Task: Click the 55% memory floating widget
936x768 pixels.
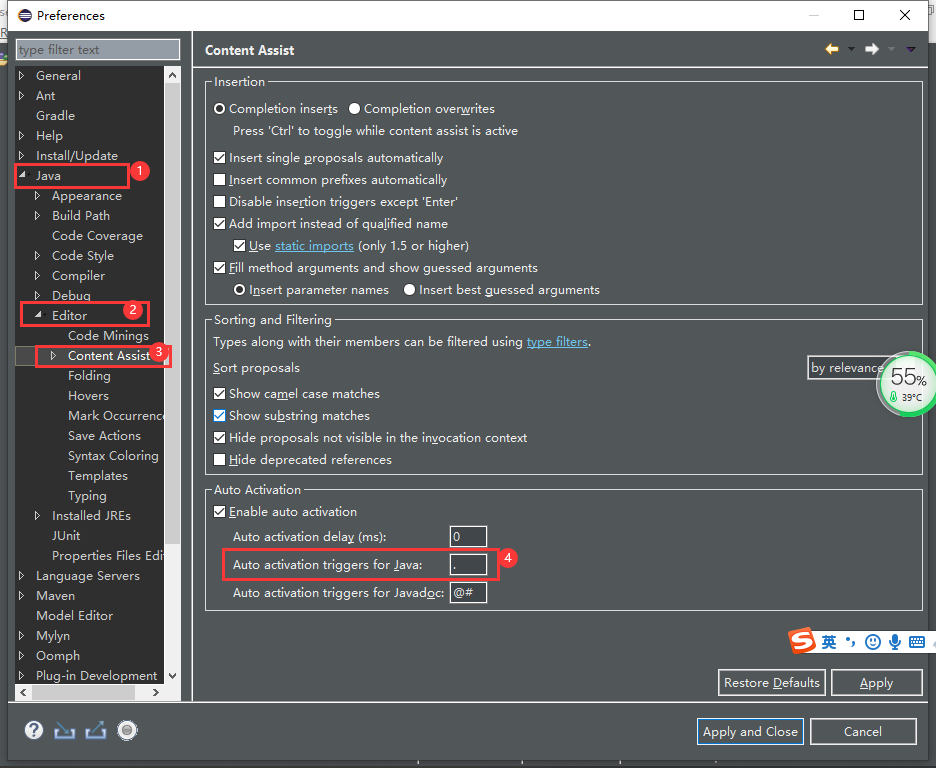Action: click(907, 384)
